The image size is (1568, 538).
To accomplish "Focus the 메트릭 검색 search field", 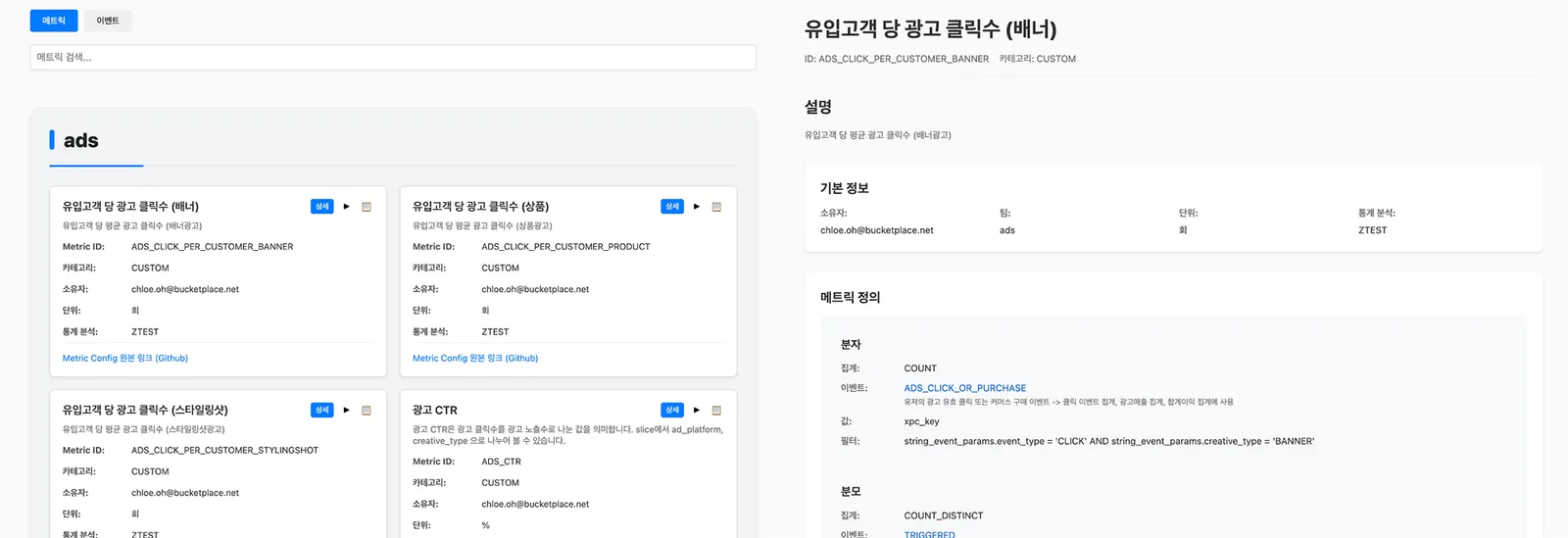I will 393,57.
